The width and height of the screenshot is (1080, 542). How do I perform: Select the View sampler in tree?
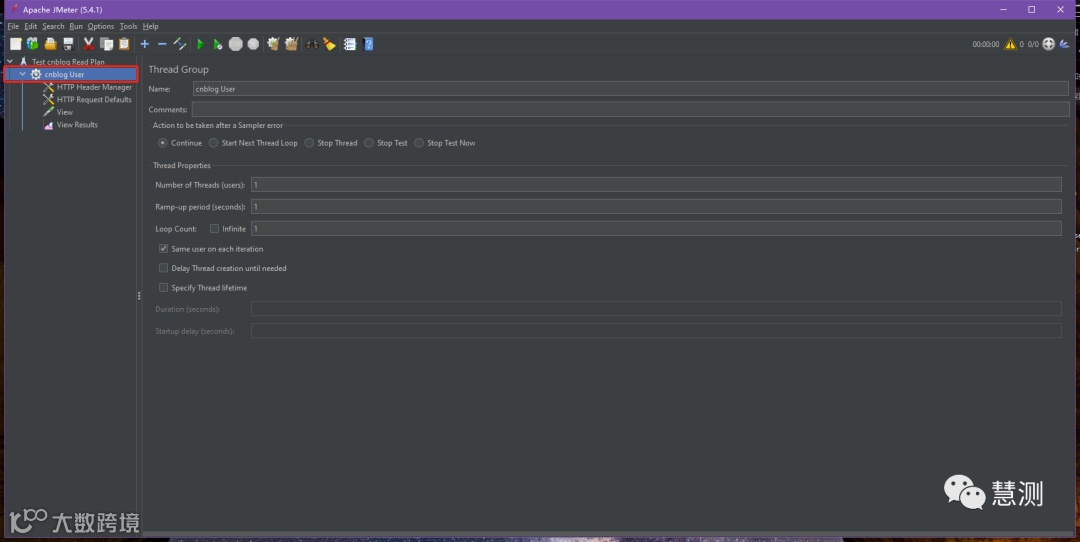tap(64, 112)
